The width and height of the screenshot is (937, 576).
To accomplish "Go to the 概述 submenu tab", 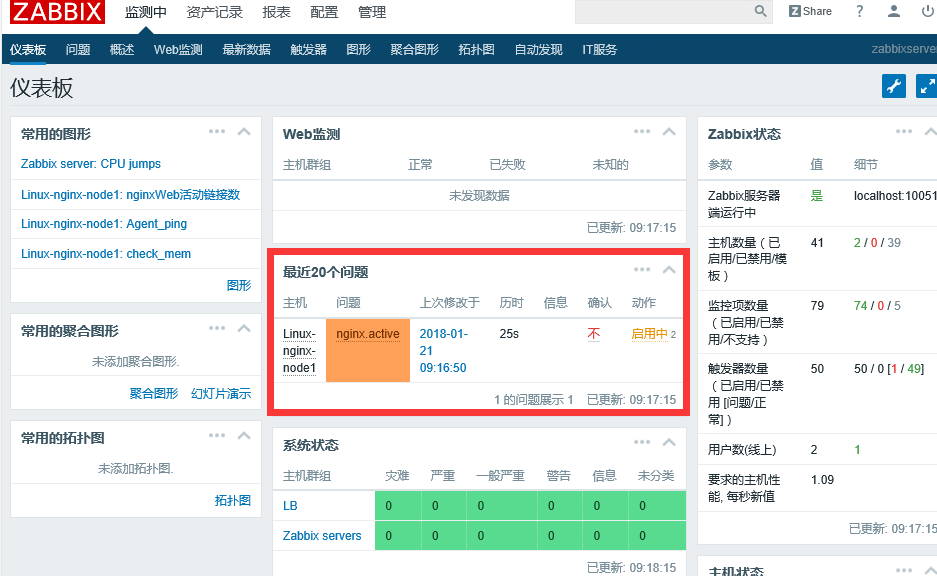I will tap(122, 50).
